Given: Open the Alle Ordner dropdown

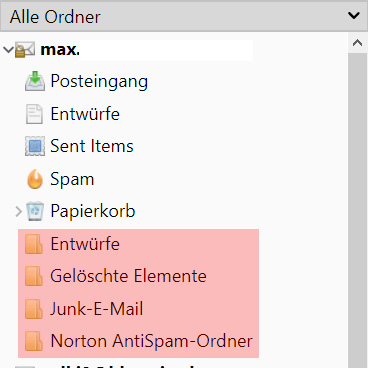Looking at the screenshot, I should coord(184,16).
